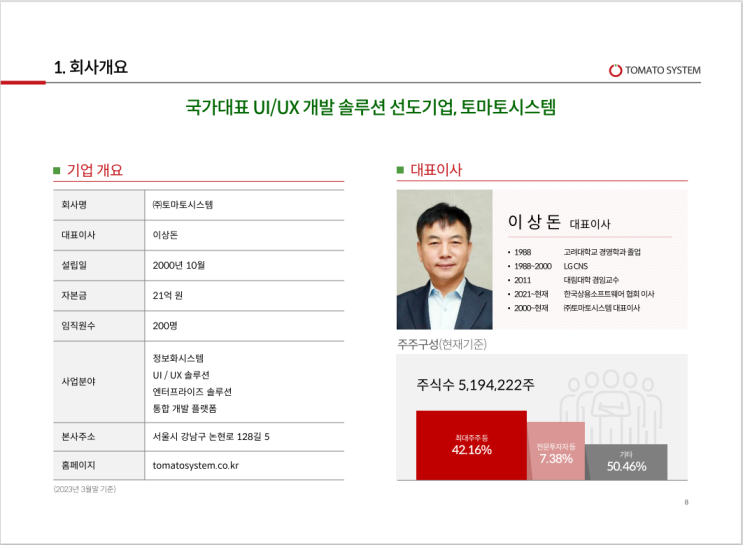Viewport: 743px width, 545px height.
Task: Click the green bullet beside '기업 개요'
Action: (x=57, y=171)
